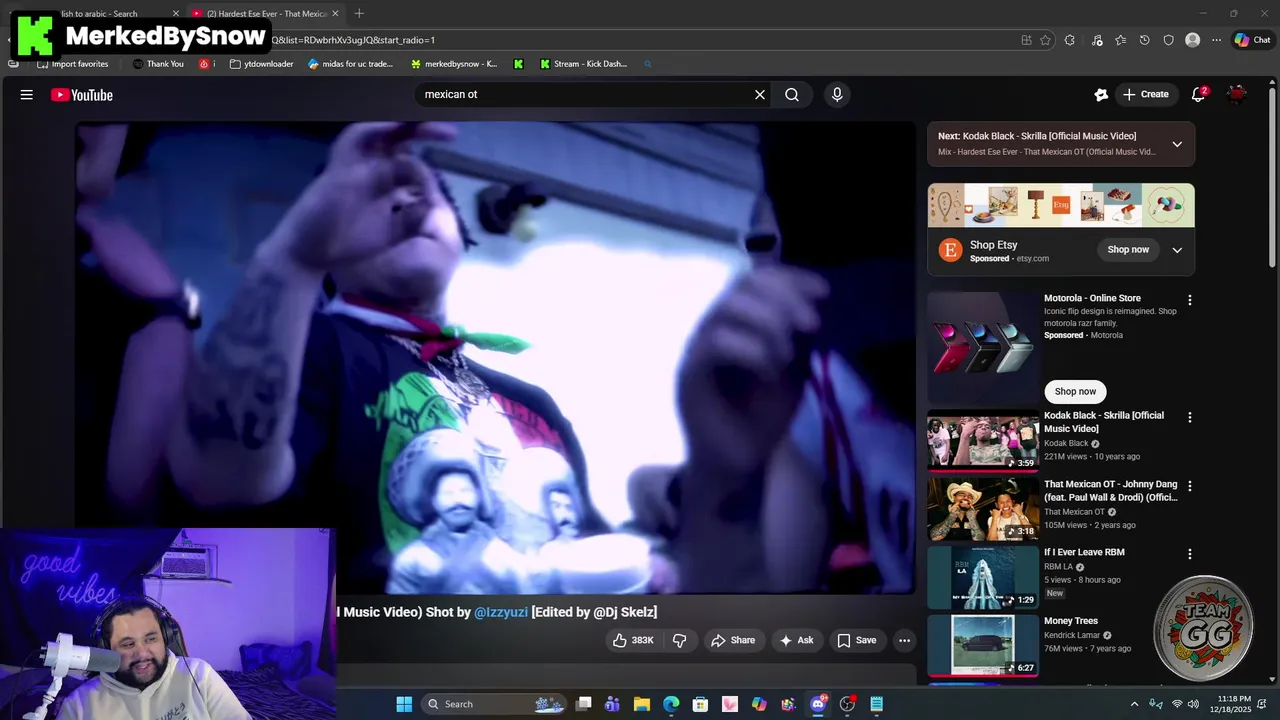
Task: Open the YouTube account avatar menu
Action: pos(1237,95)
